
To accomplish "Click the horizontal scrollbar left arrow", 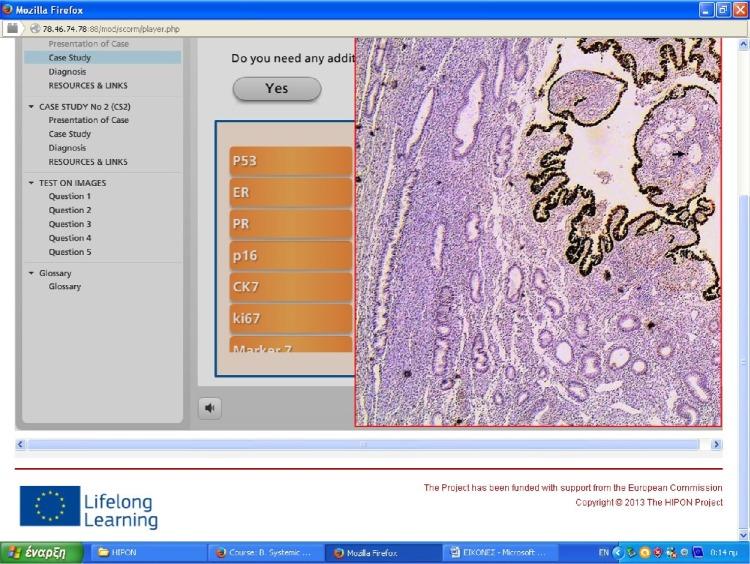I will (20, 444).
